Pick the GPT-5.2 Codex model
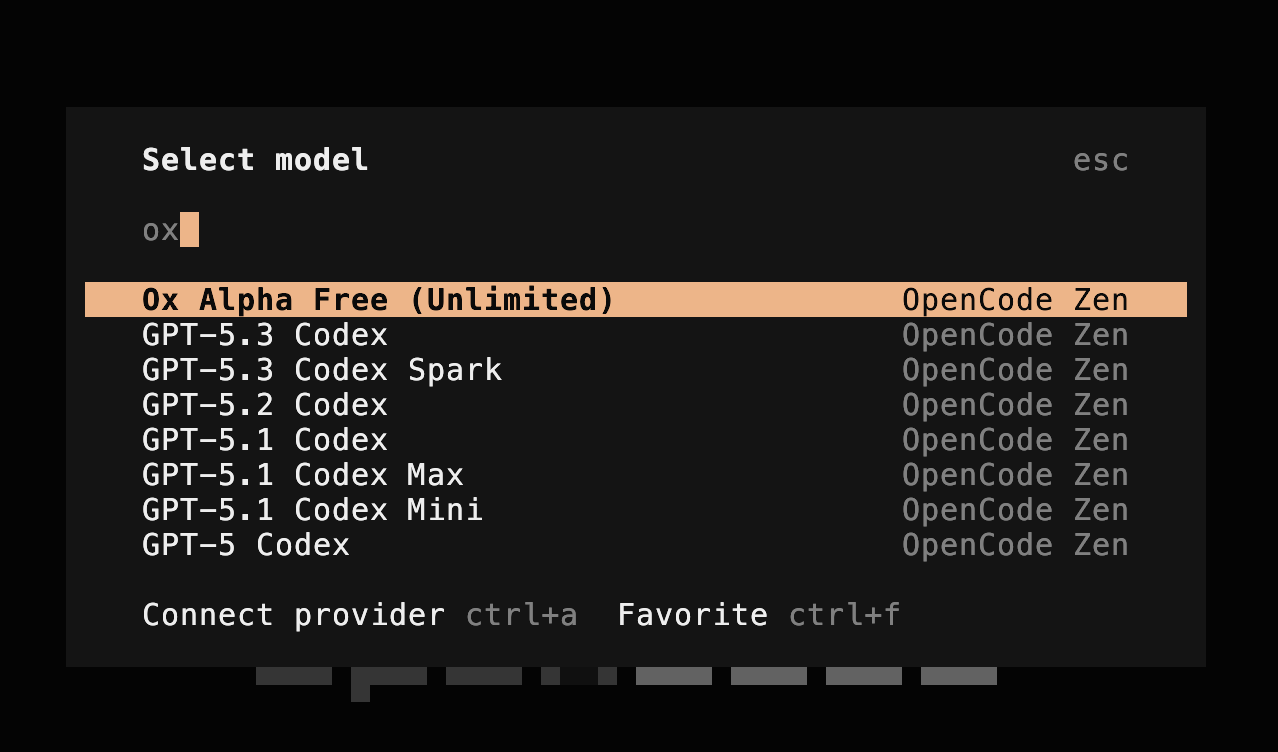 click(x=636, y=405)
